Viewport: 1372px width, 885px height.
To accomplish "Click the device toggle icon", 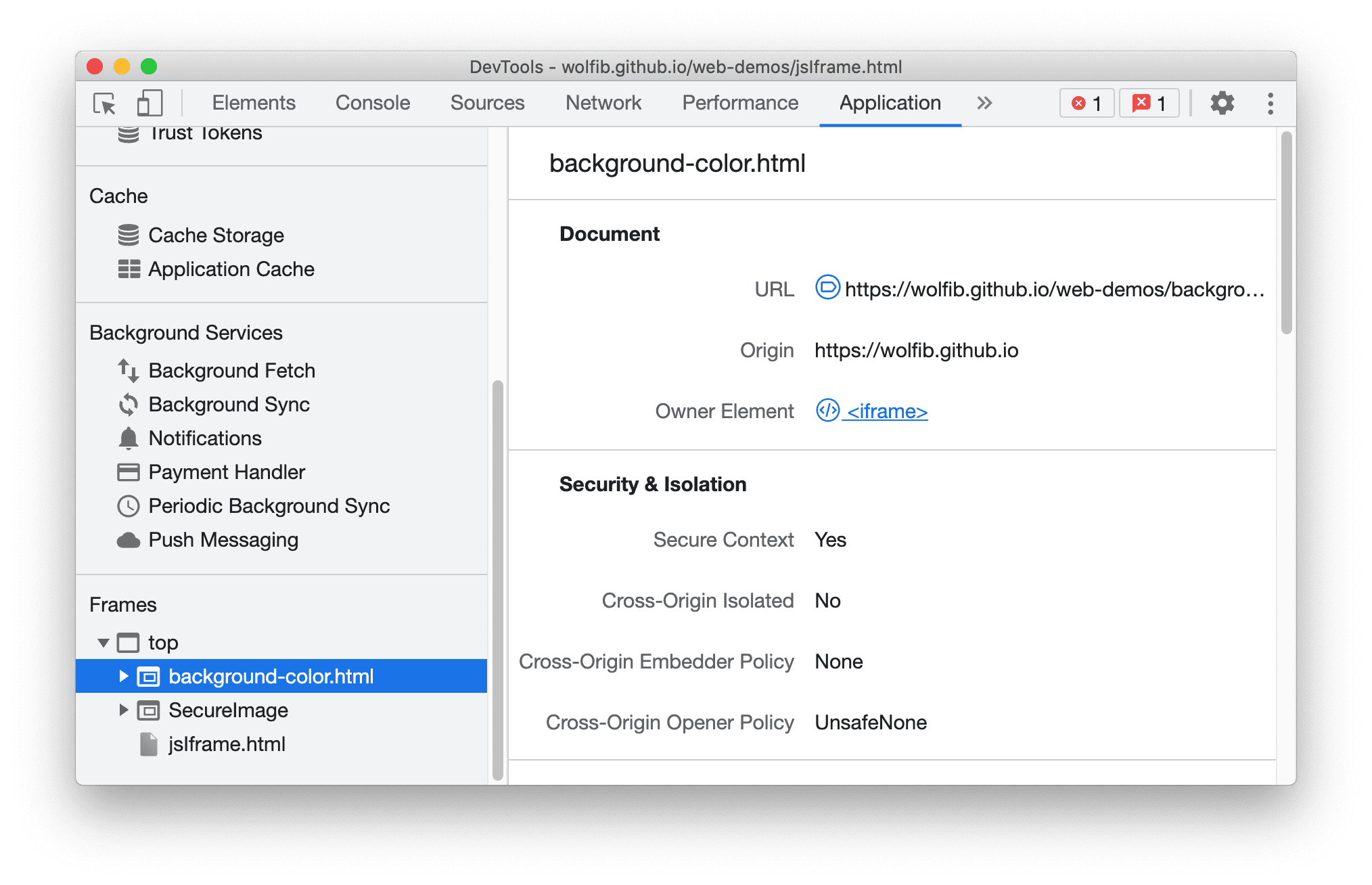I will pos(150,103).
